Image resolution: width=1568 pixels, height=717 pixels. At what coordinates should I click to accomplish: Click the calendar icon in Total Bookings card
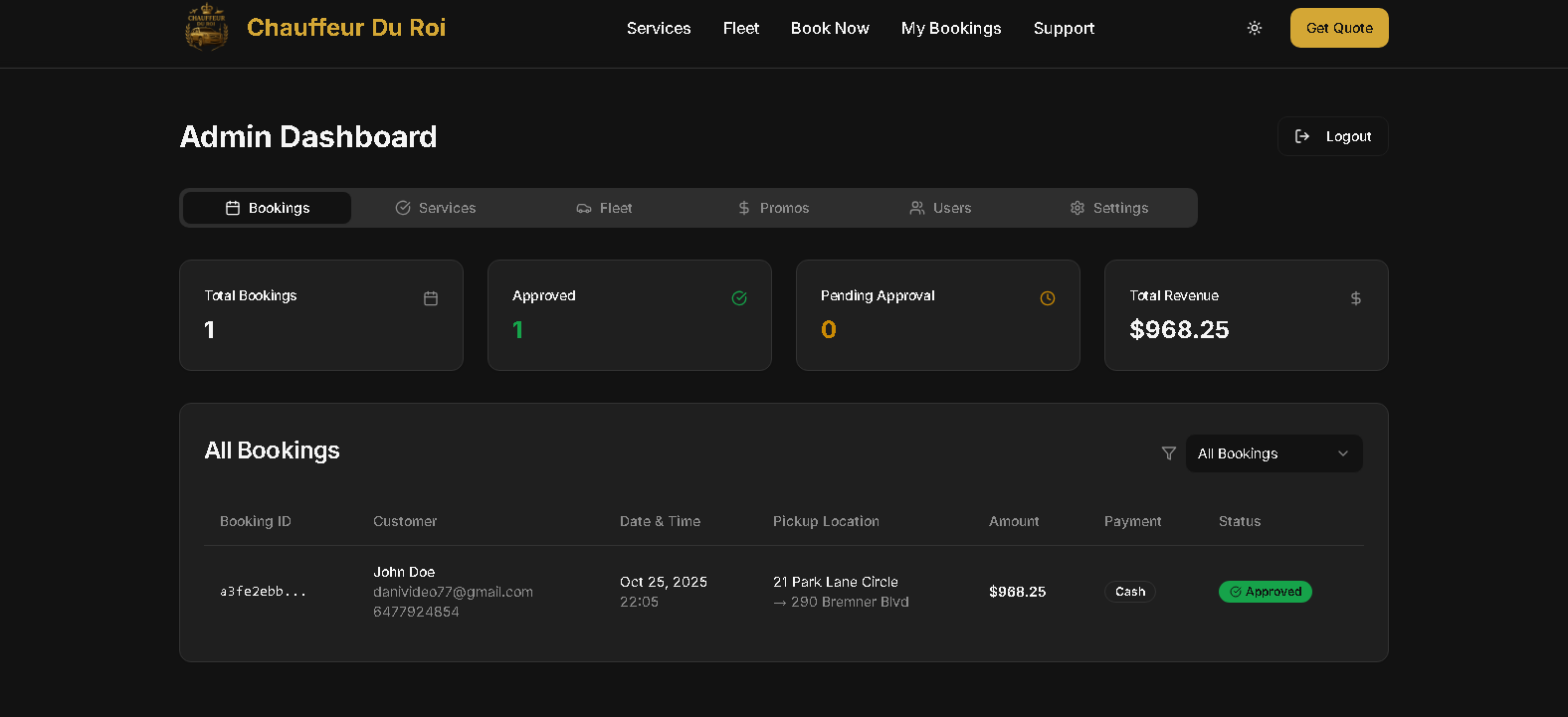click(x=431, y=298)
